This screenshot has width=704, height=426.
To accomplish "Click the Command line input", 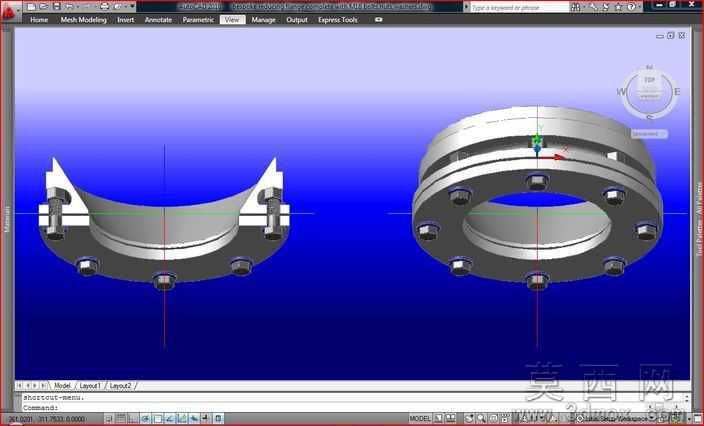I will click(350, 408).
